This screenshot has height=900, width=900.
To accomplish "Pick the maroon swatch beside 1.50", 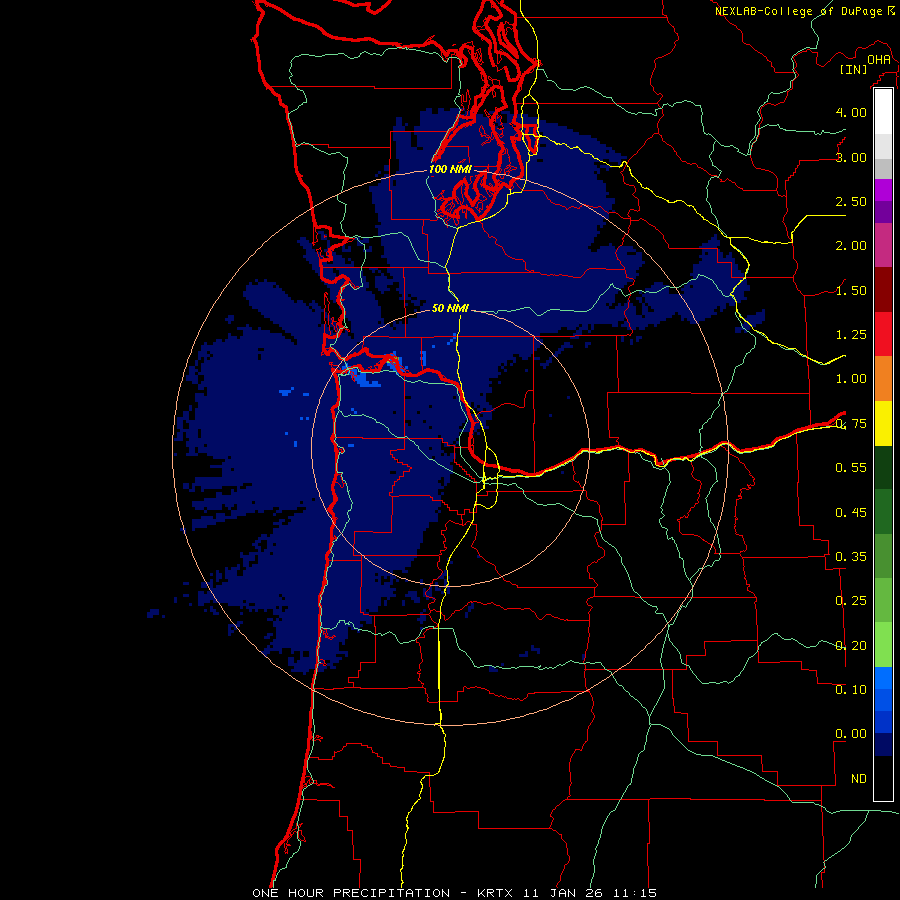I will coord(883,290).
